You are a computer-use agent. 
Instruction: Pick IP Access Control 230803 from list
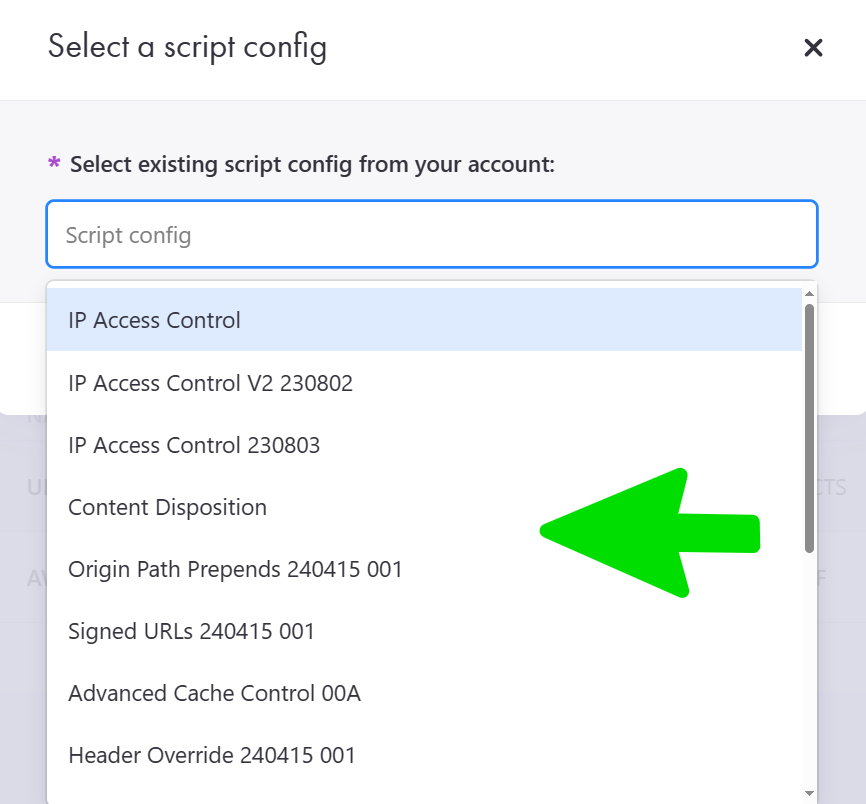pos(194,445)
